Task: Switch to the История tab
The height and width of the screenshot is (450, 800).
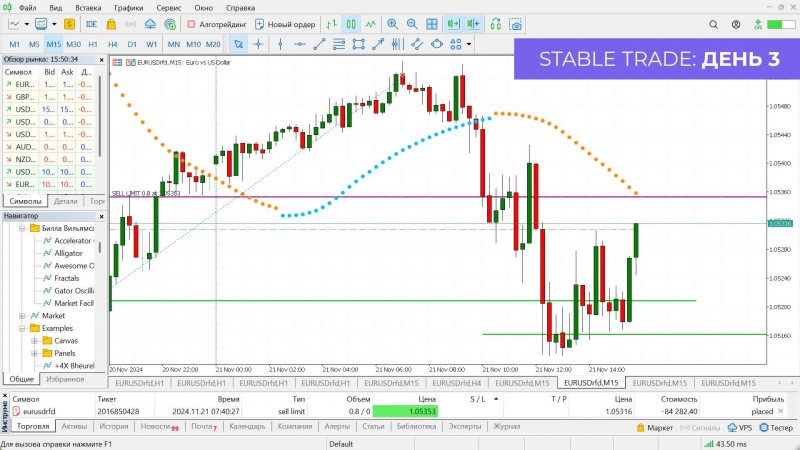Action: 114,427
